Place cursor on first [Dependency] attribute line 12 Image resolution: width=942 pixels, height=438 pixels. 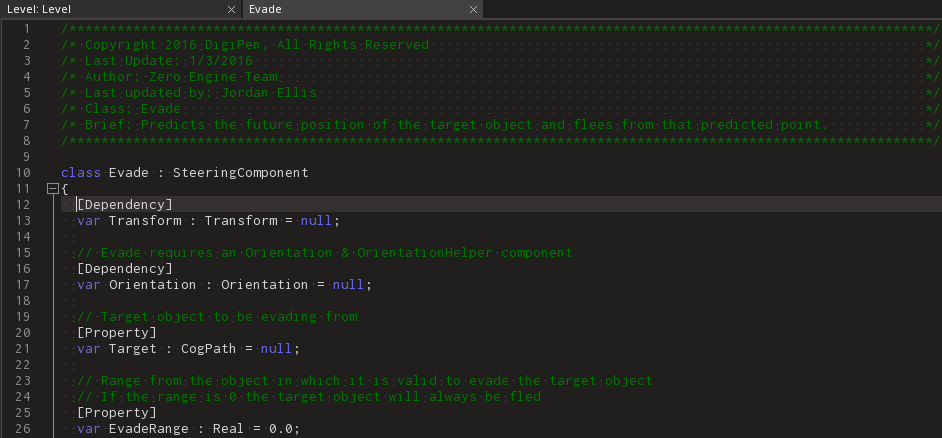pyautogui.click(x=124, y=205)
